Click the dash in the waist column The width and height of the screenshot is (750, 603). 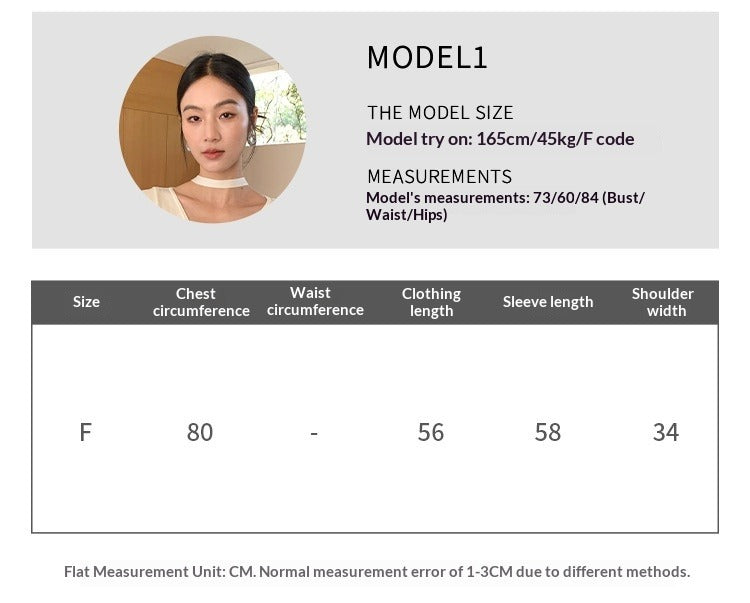click(314, 433)
